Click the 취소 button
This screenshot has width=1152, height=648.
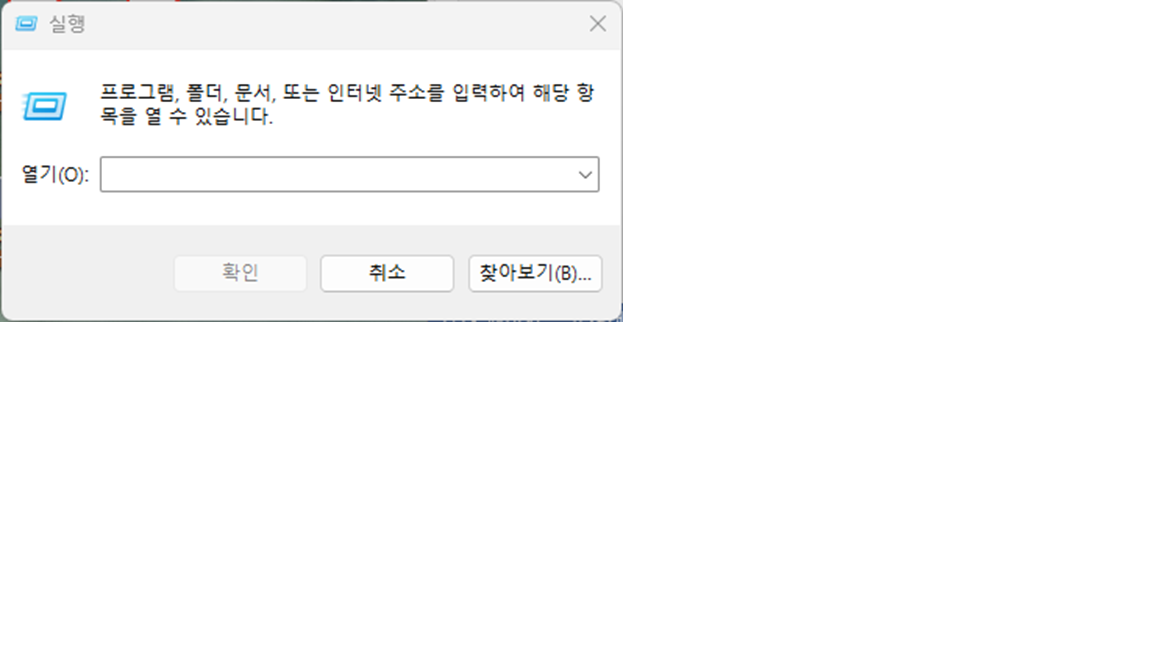point(387,273)
